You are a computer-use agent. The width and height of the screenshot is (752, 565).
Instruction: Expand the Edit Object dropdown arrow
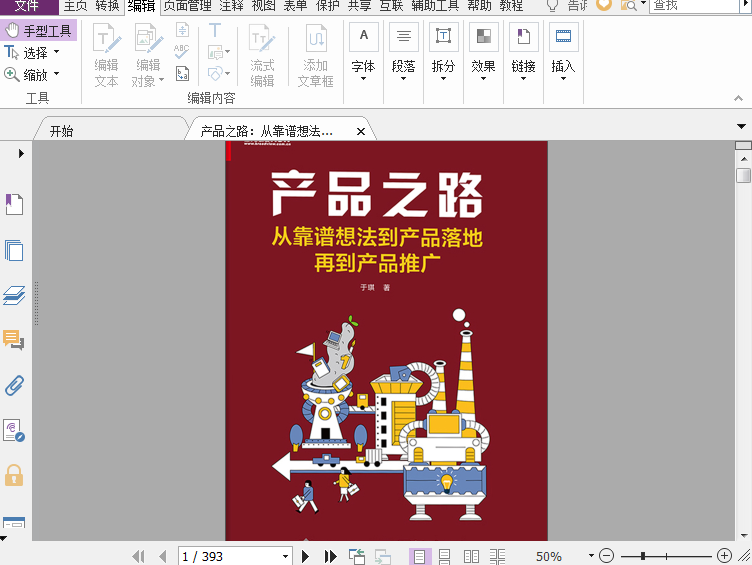tap(161, 80)
